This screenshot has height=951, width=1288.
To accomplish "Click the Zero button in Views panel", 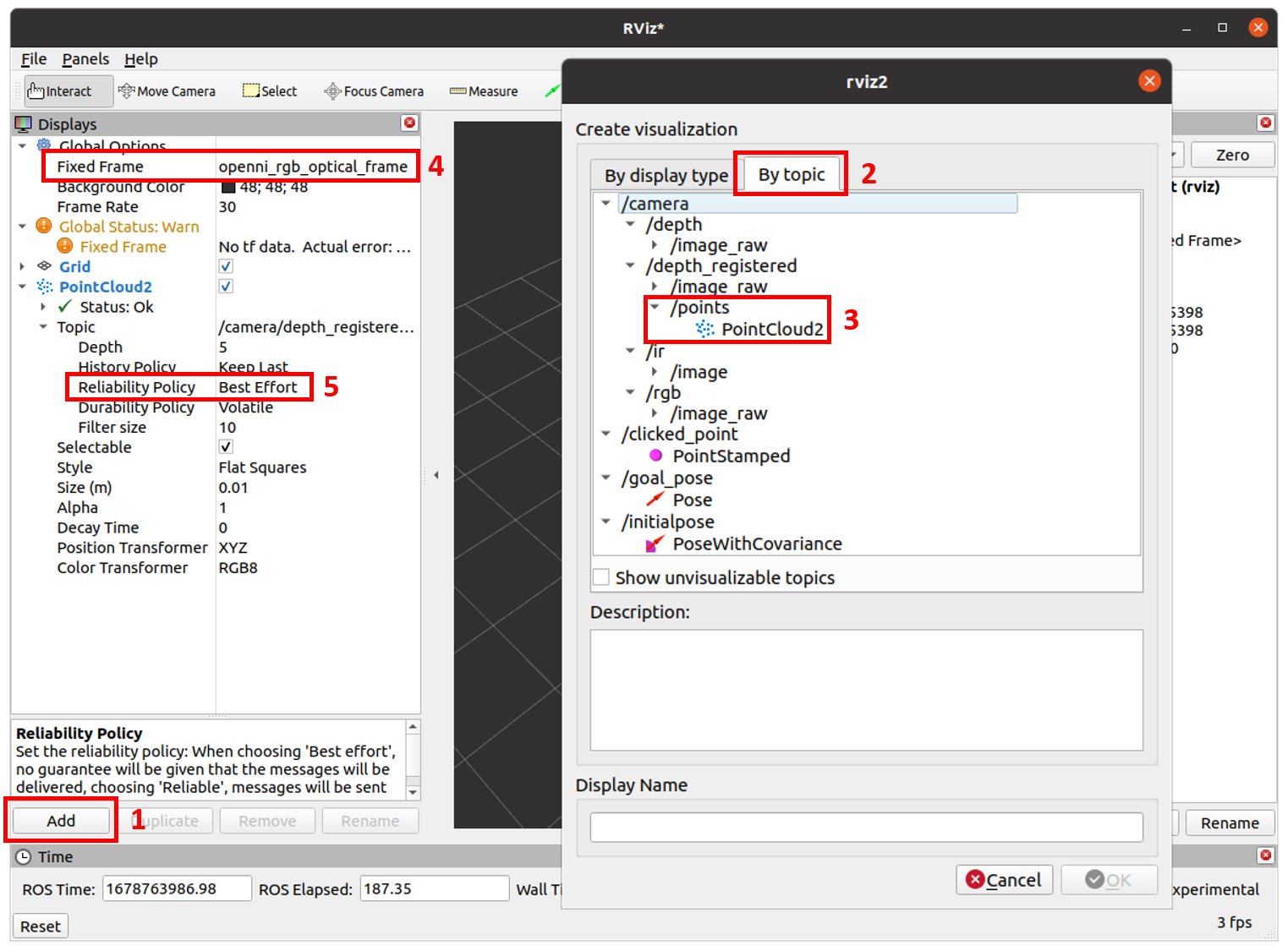I will tap(1232, 156).
